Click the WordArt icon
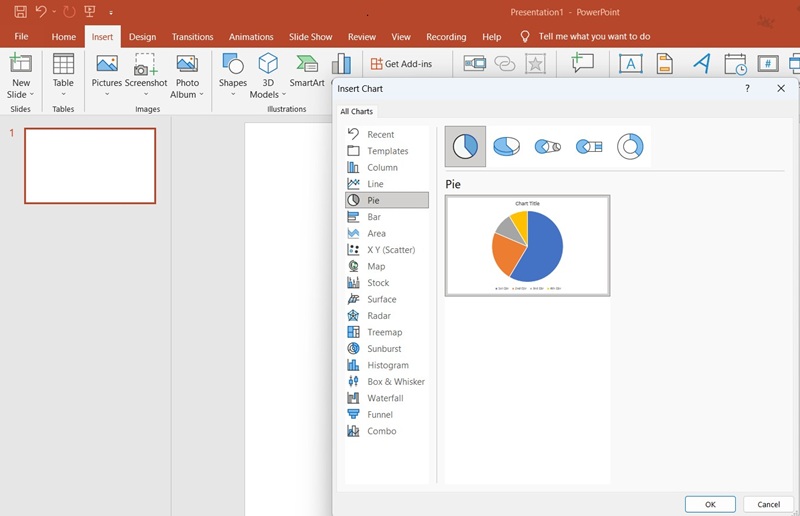Viewport: 800px width, 516px height. pos(702,64)
